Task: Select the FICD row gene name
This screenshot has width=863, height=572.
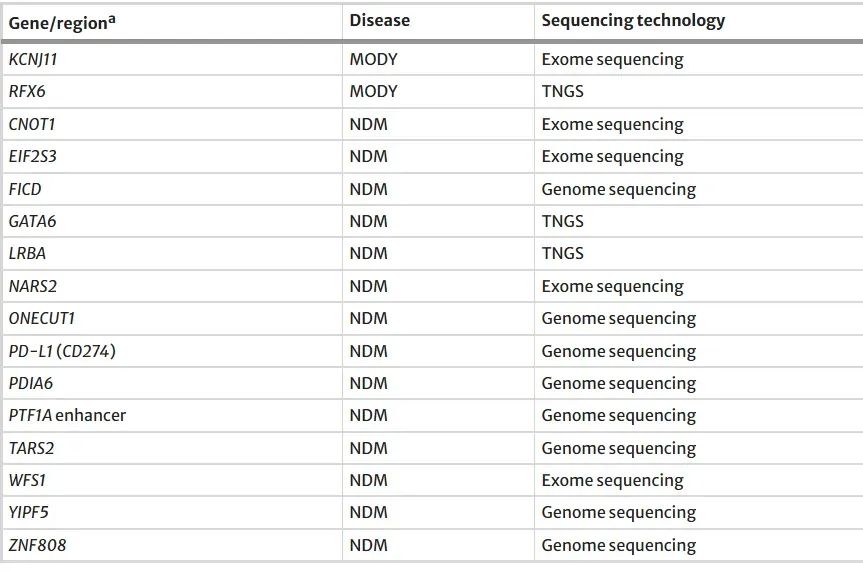Action: point(25,189)
